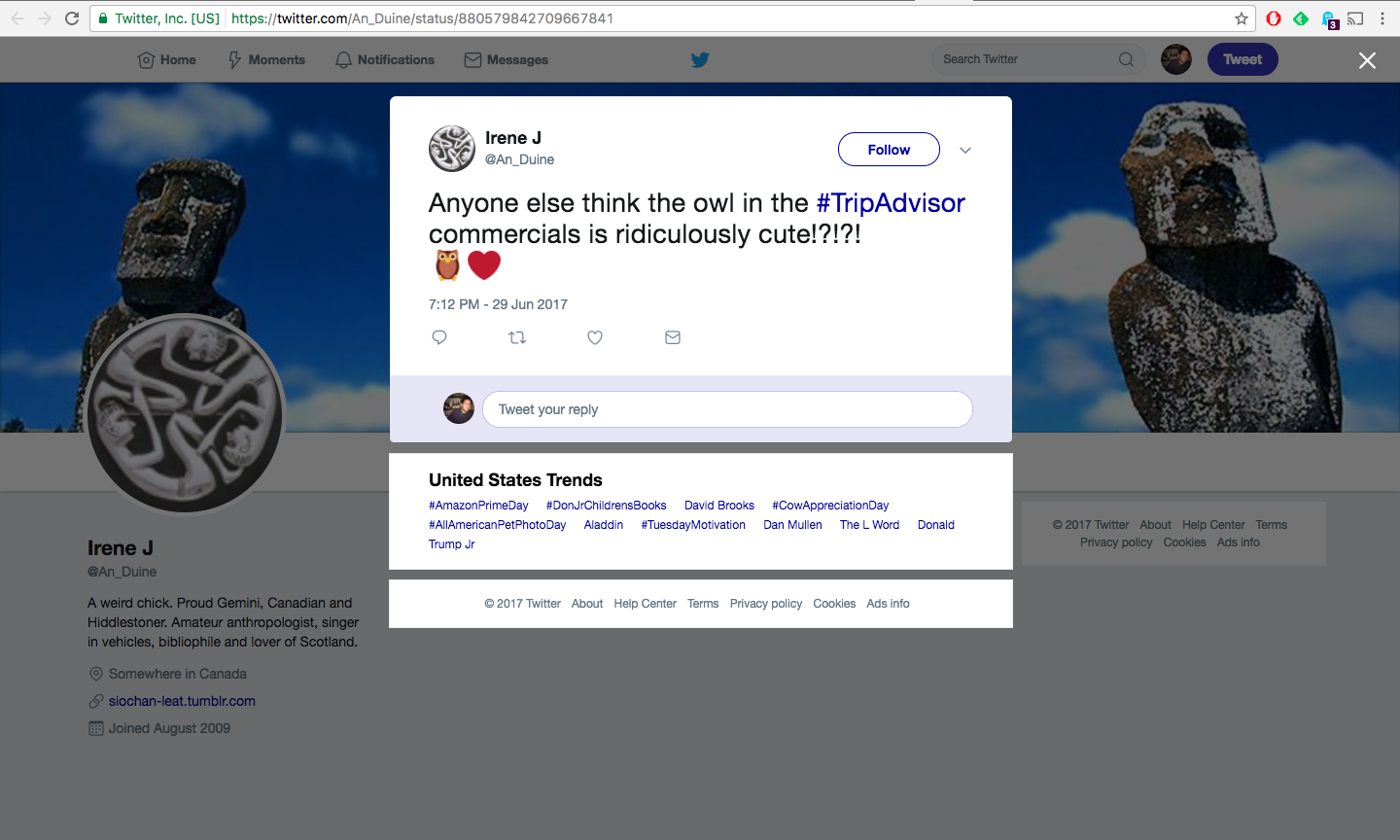Click Terms in right sidebar footer

pos(1271,525)
